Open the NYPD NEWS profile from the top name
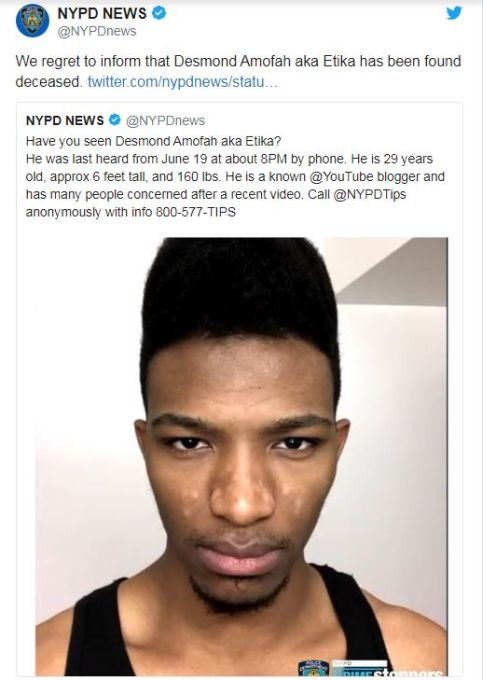Image resolution: width=483 pixels, height=680 pixels. [102, 13]
